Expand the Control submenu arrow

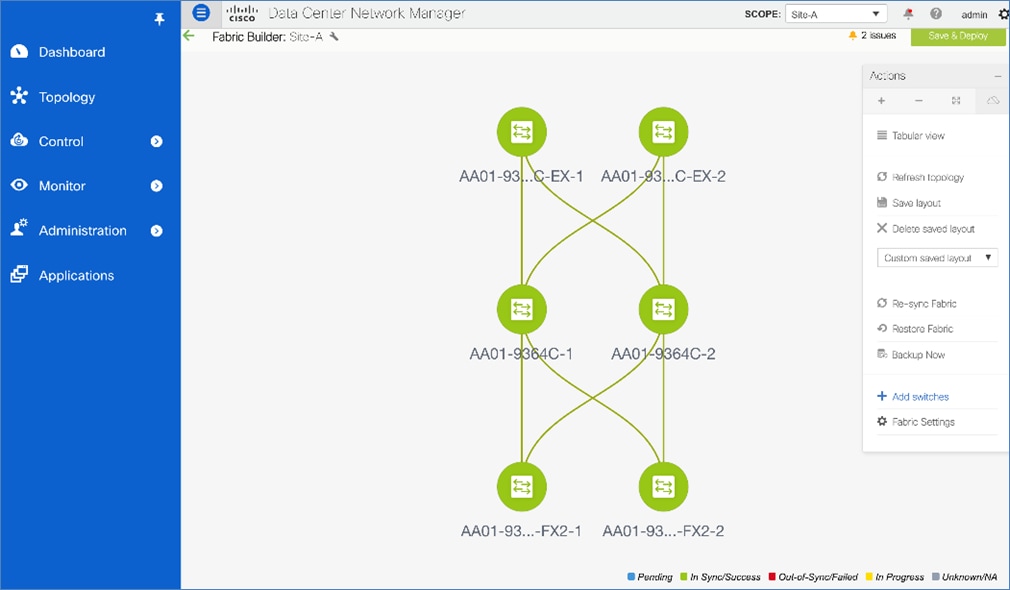tap(157, 142)
